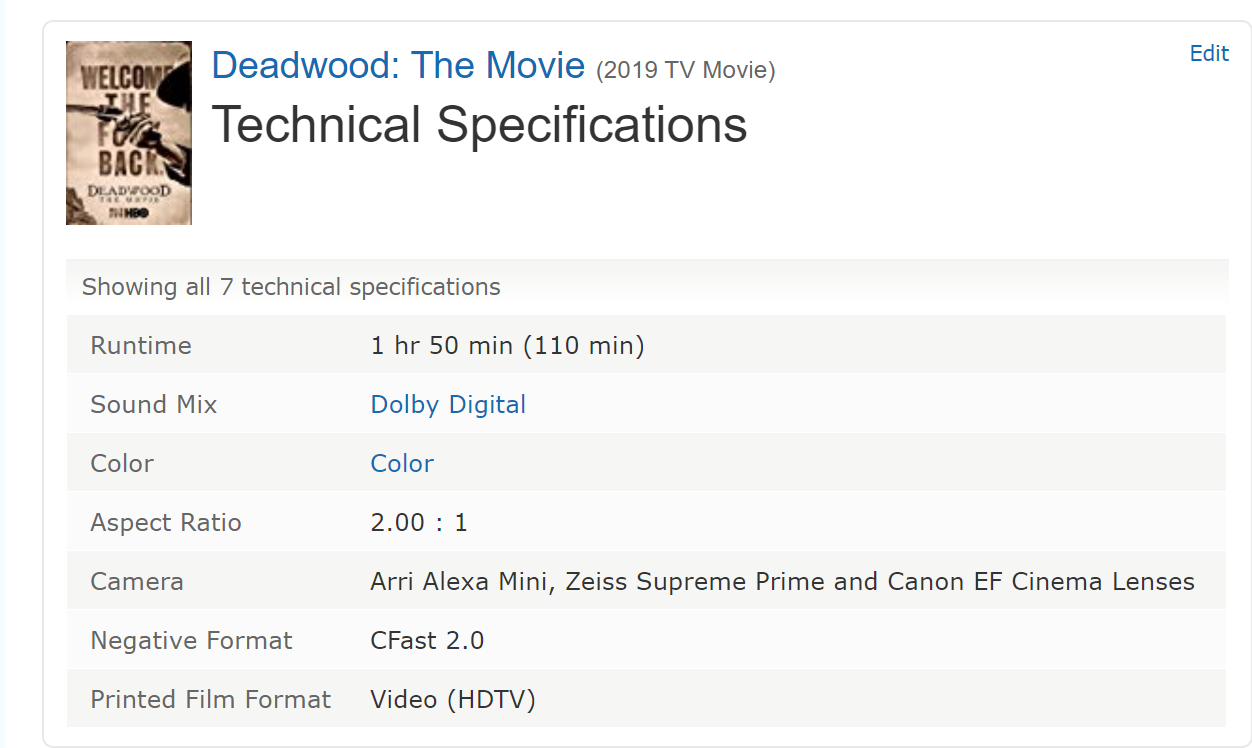Select the Printed Film Format row label

pos(210,699)
